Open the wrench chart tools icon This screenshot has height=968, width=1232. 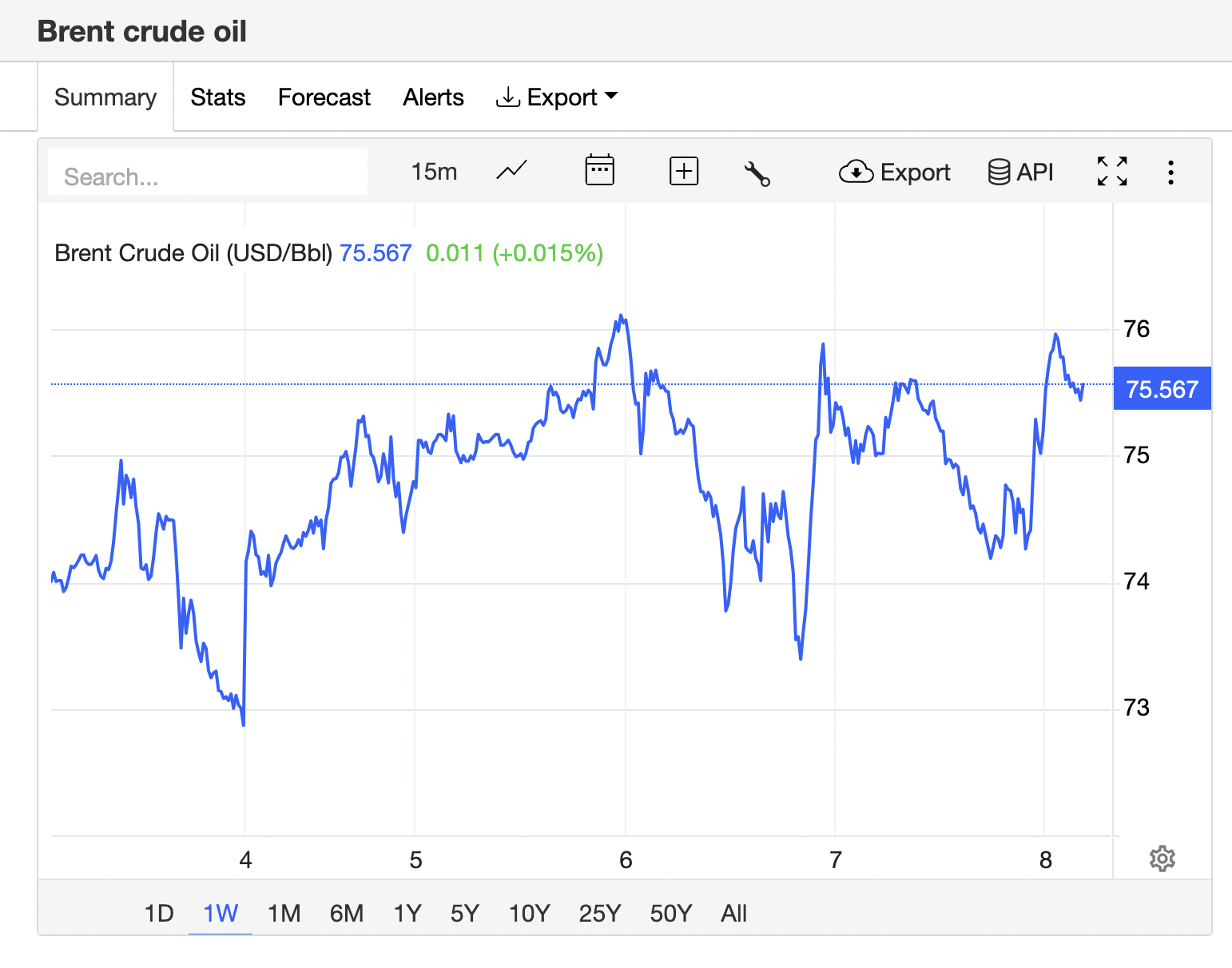pyautogui.click(x=757, y=173)
